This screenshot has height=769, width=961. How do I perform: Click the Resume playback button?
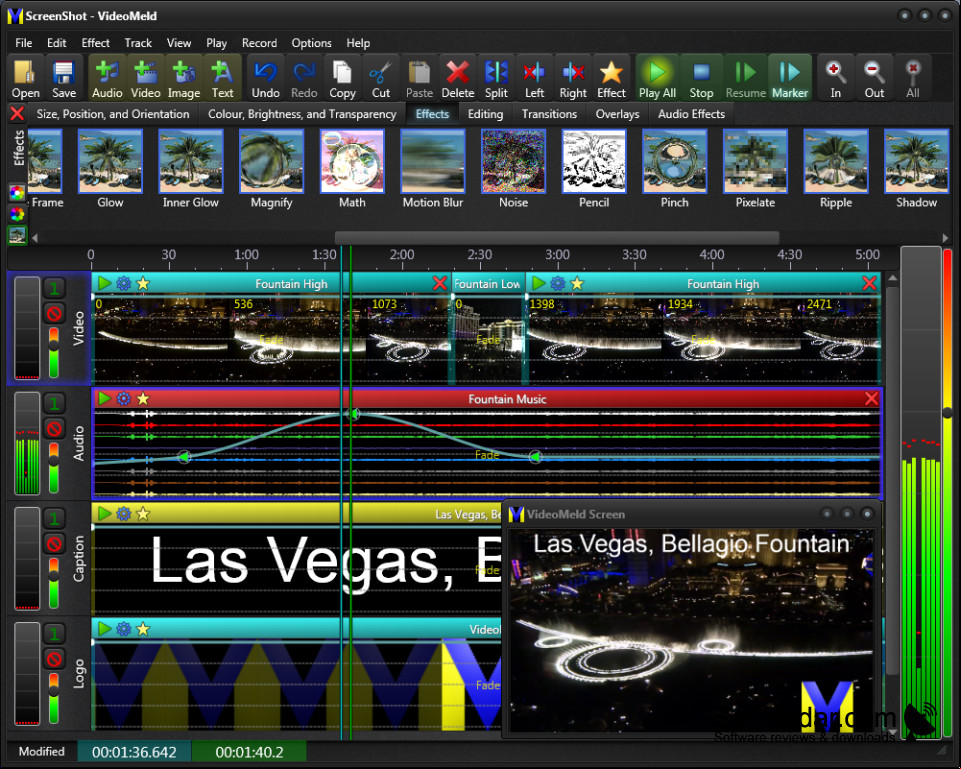click(x=745, y=78)
